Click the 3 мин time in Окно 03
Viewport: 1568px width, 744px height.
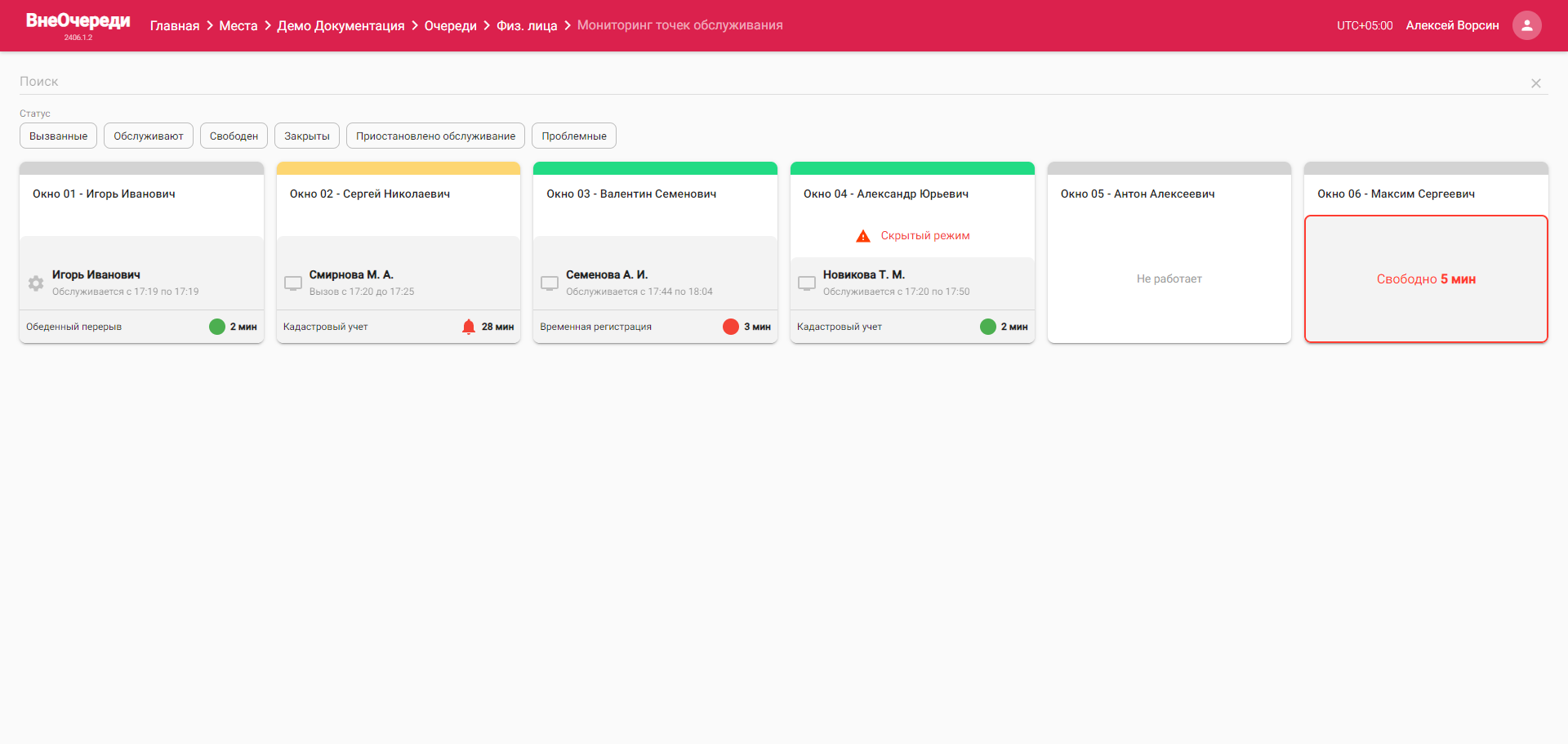click(757, 327)
